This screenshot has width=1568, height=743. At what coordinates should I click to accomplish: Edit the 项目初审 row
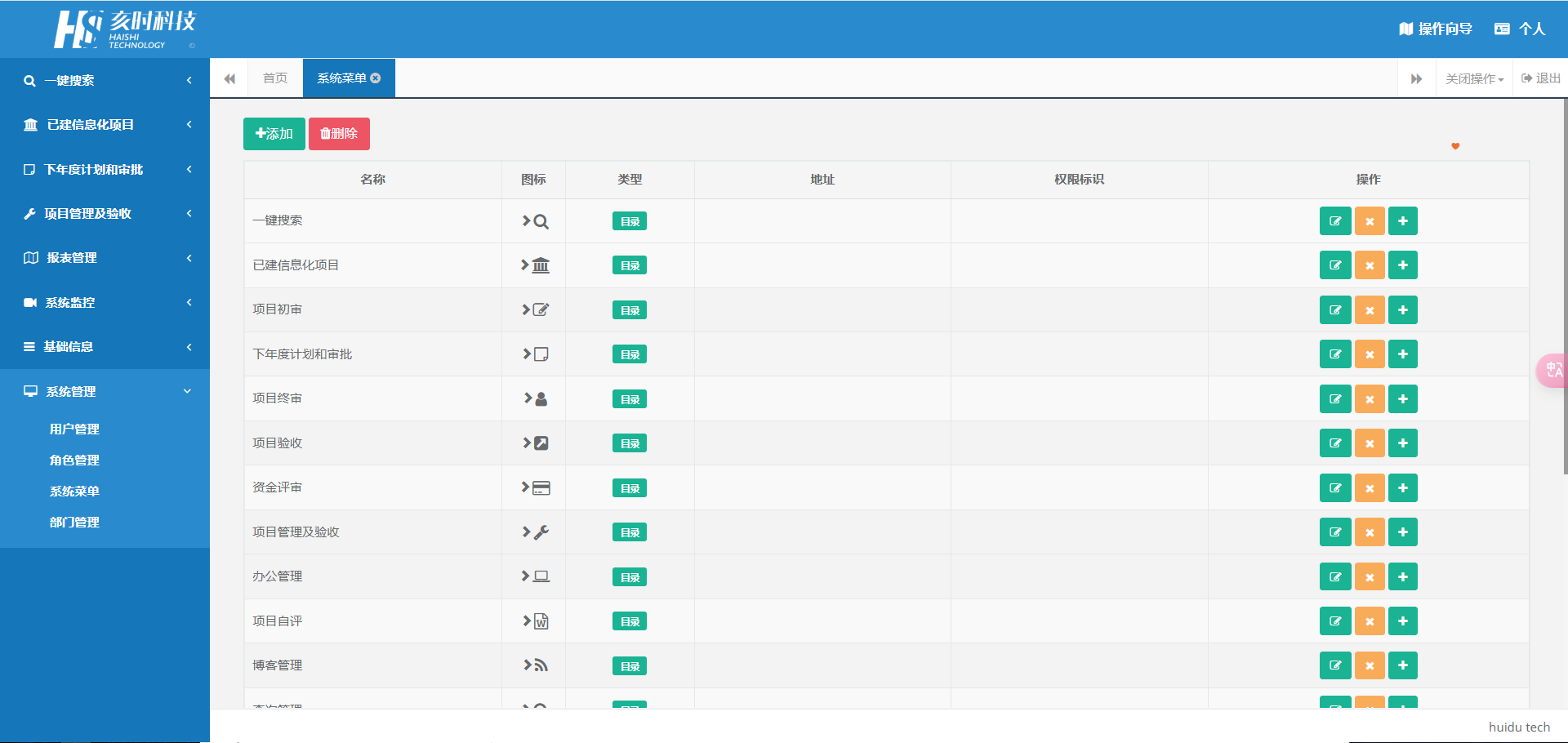pyautogui.click(x=1335, y=310)
